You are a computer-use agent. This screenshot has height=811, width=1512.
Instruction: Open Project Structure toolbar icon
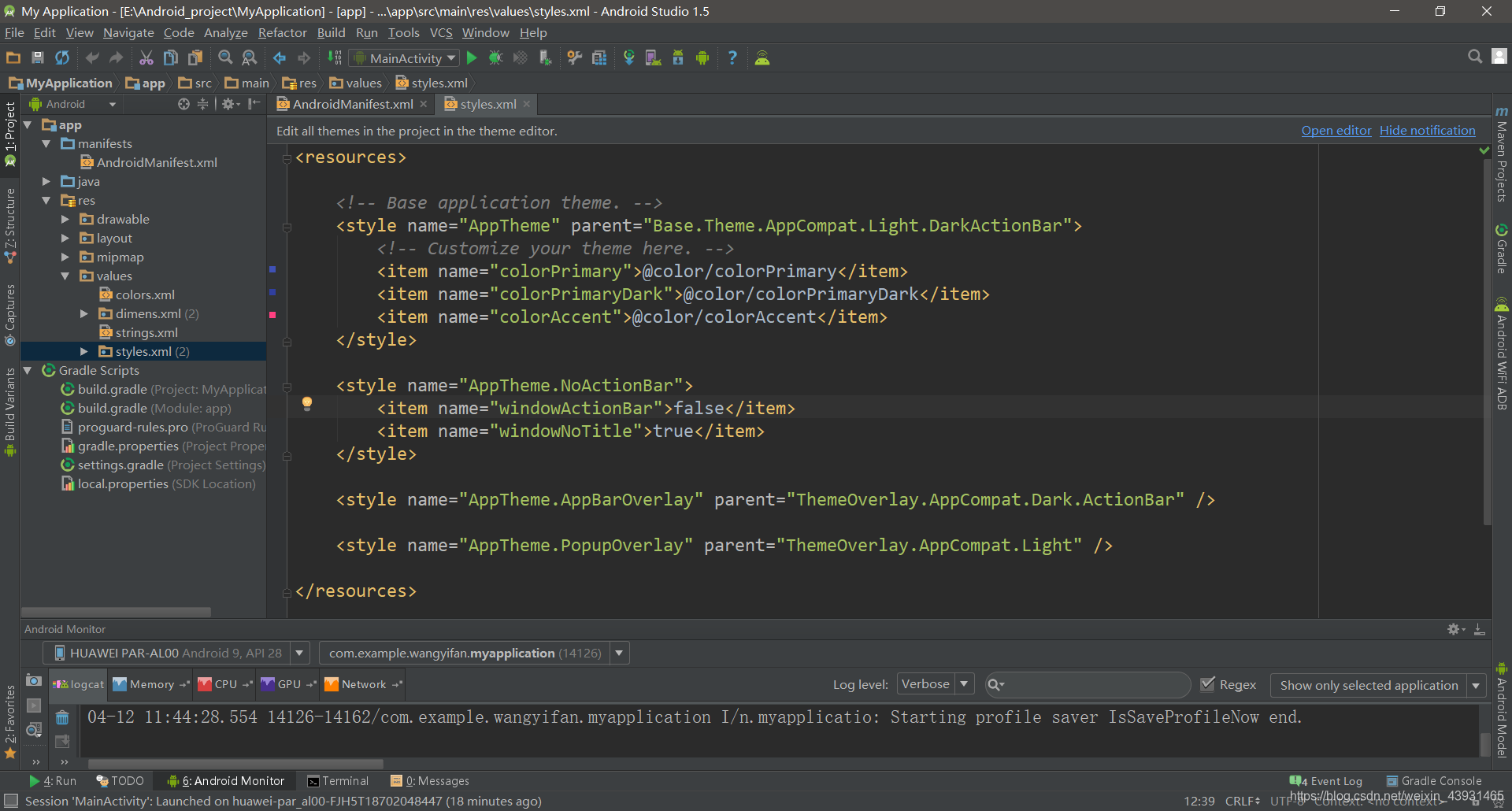tap(599, 57)
